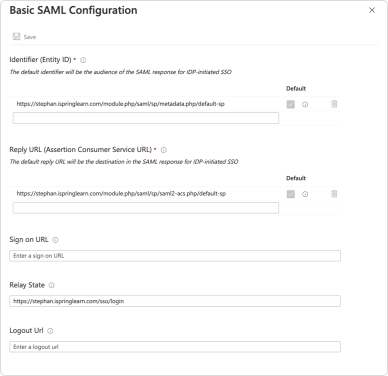Screen dimensions: 388x376
Task: Select the metadata.php/default-sp identifier URL text
Action: (121, 104)
